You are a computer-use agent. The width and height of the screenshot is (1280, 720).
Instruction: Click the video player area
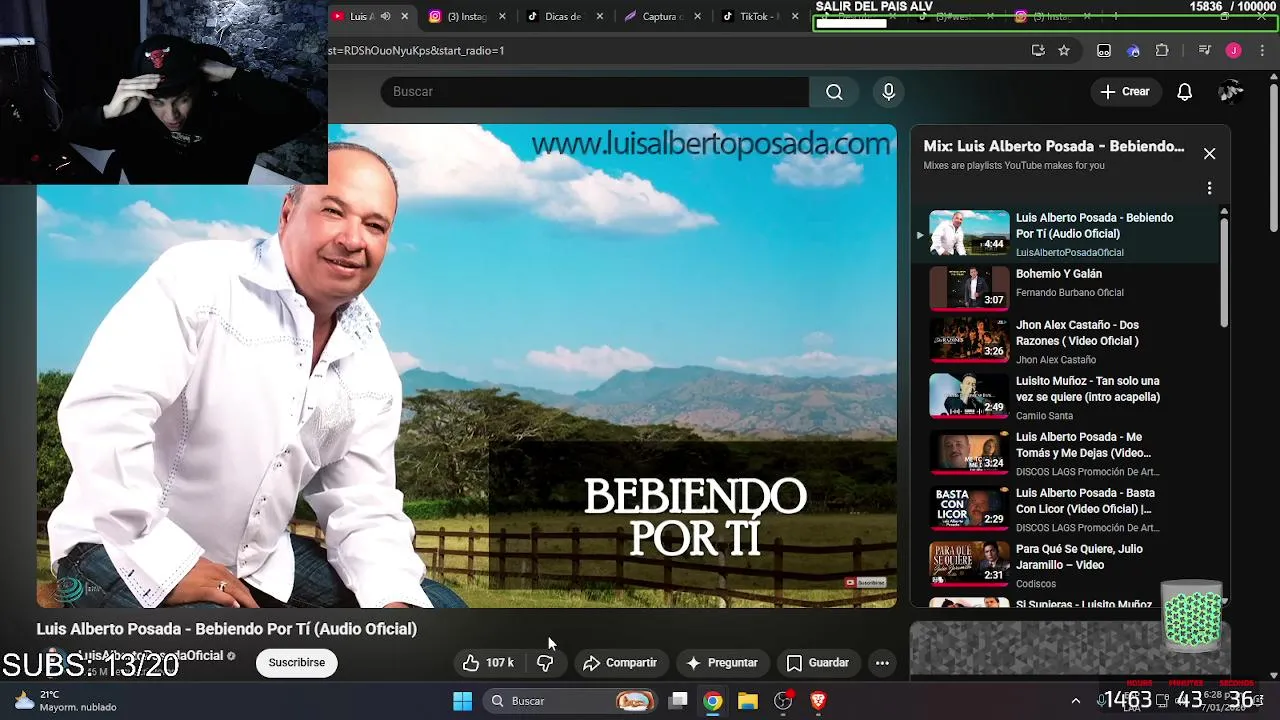pyautogui.click(x=467, y=366)
